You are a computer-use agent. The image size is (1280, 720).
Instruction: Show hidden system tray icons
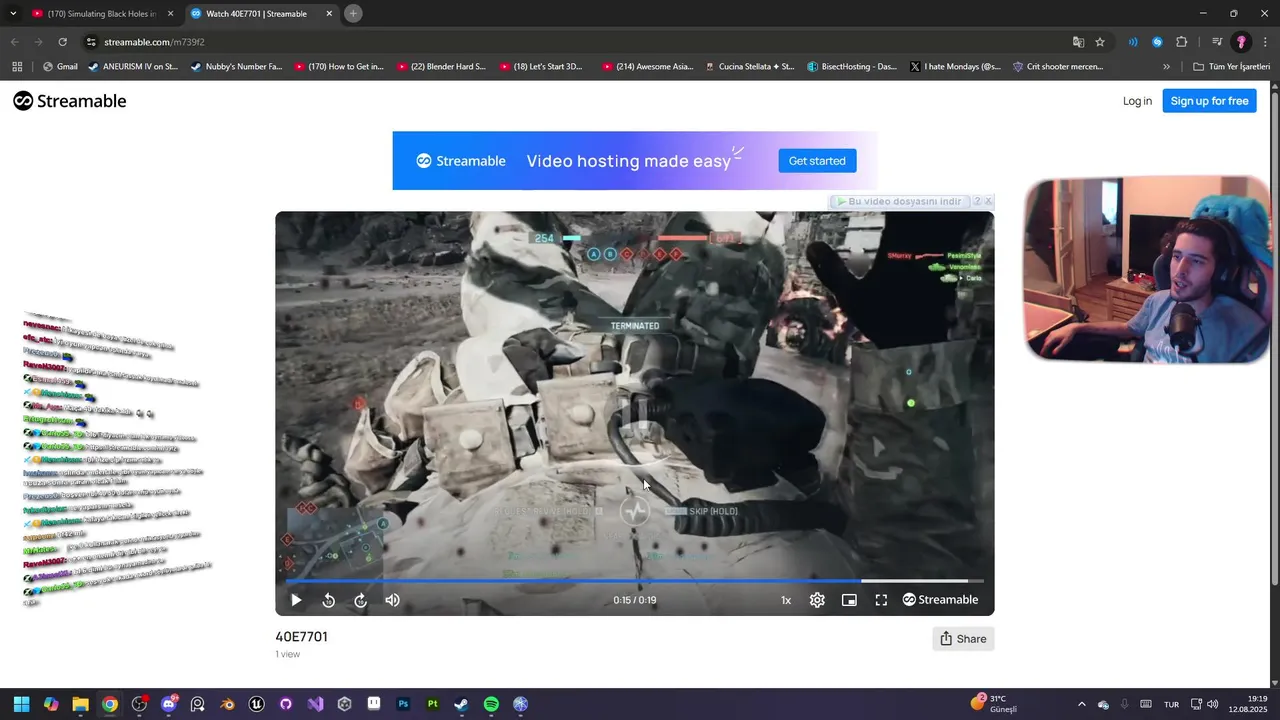[1081, 704]
